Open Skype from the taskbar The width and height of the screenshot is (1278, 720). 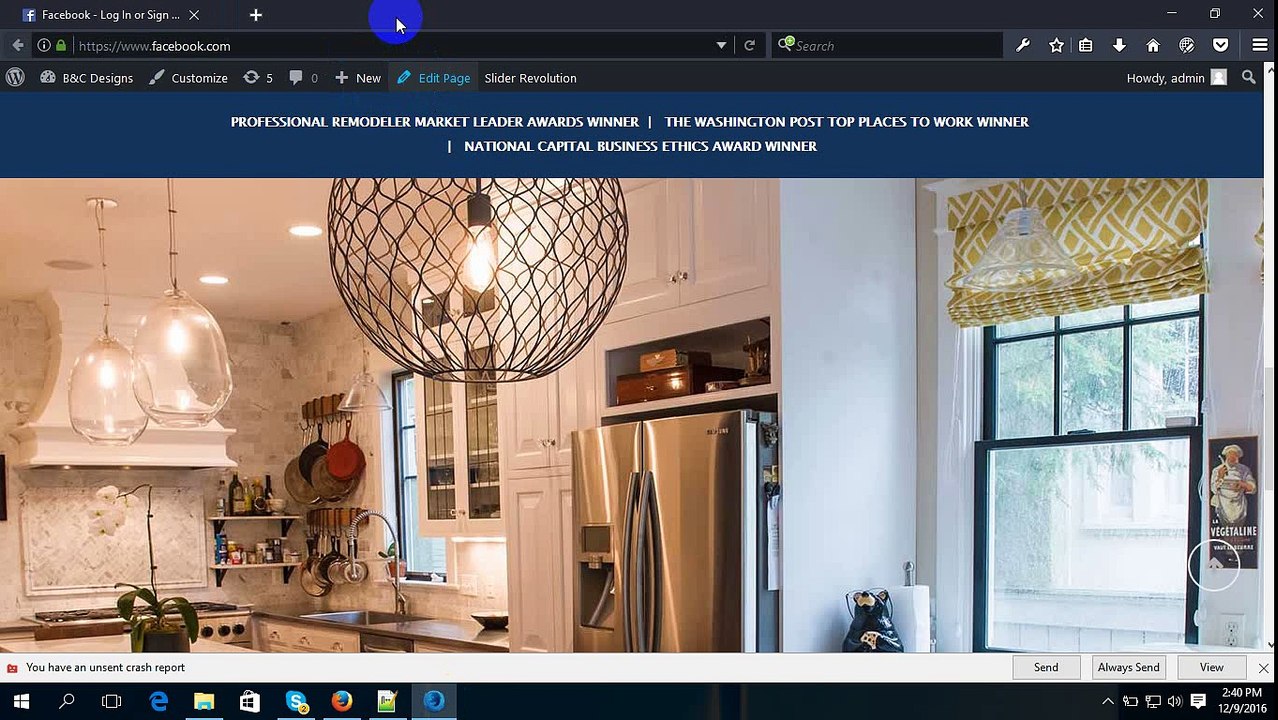click(296, 701)
